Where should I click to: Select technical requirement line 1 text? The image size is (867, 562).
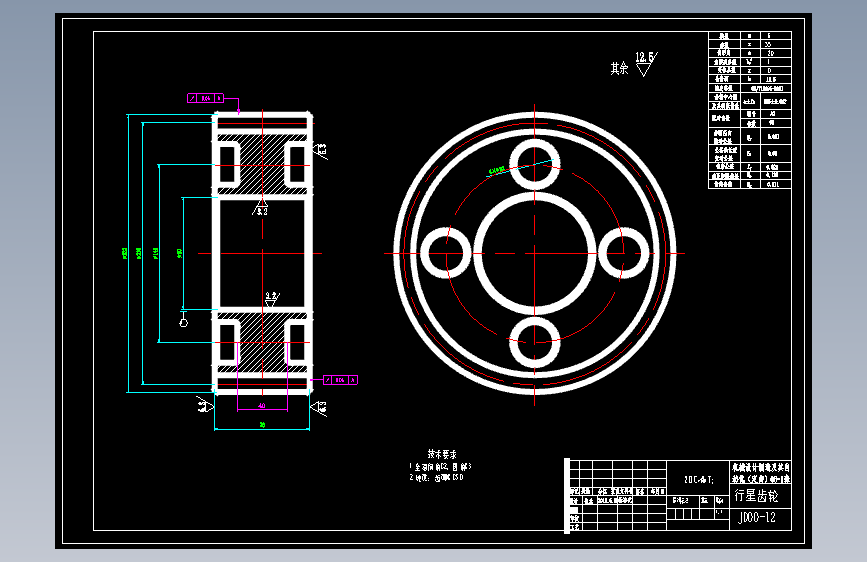pyautogui.click(x=440, y=467)
